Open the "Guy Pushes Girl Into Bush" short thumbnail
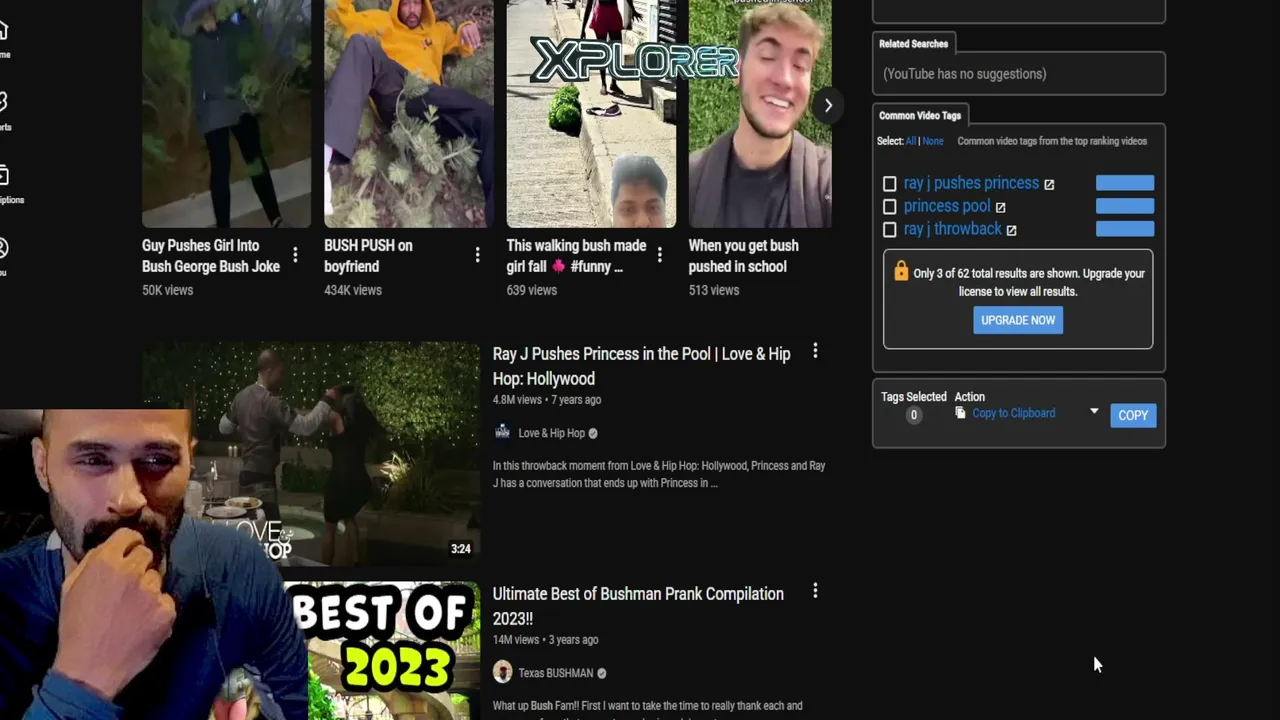Image resolution: width=1280 pixels, height=720 pixels. coord(226,114)
